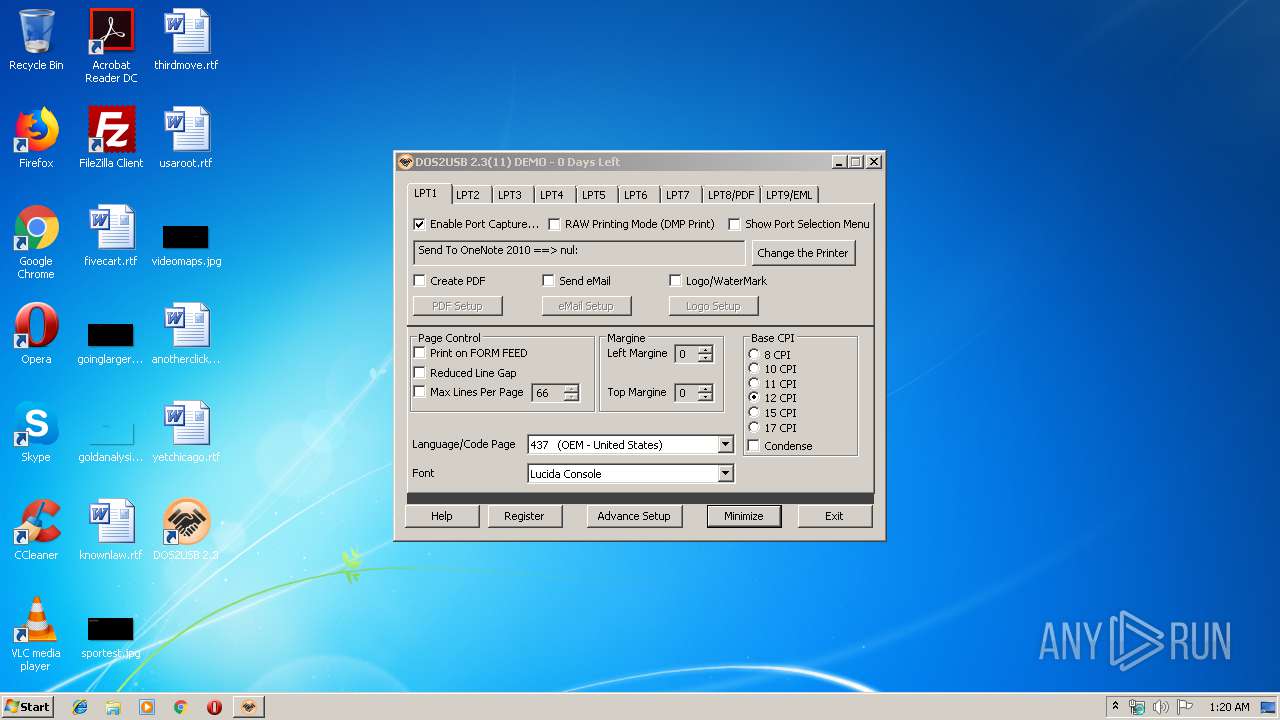Open the Recycle Bin desktop icon
The width and height of the screenshot is (1280, 720).
tap(36, 40)
